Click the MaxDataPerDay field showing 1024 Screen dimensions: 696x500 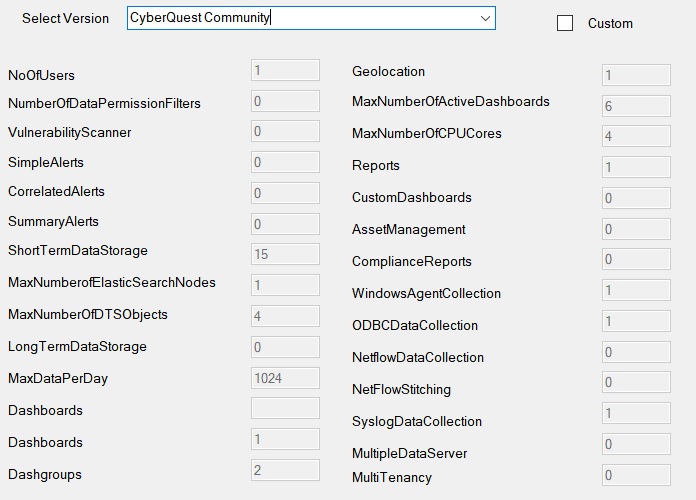[x=285, y=378]
